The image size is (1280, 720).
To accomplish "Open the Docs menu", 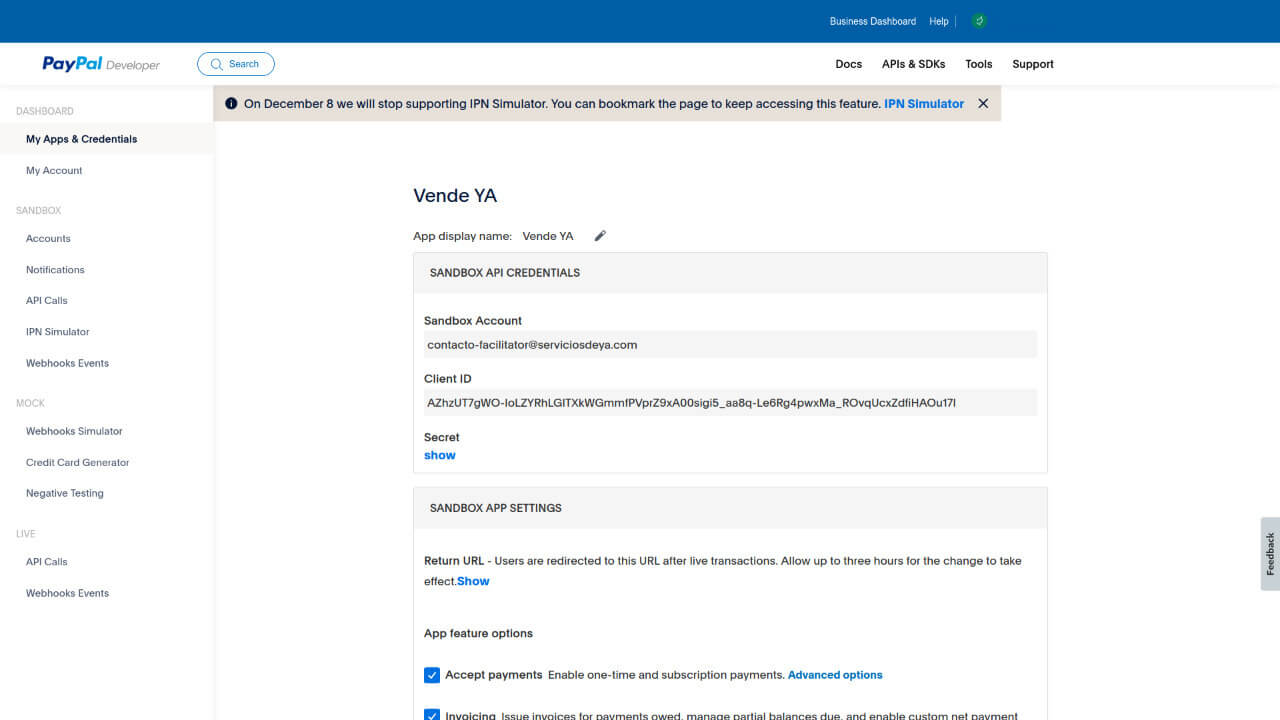I will 848,64.
